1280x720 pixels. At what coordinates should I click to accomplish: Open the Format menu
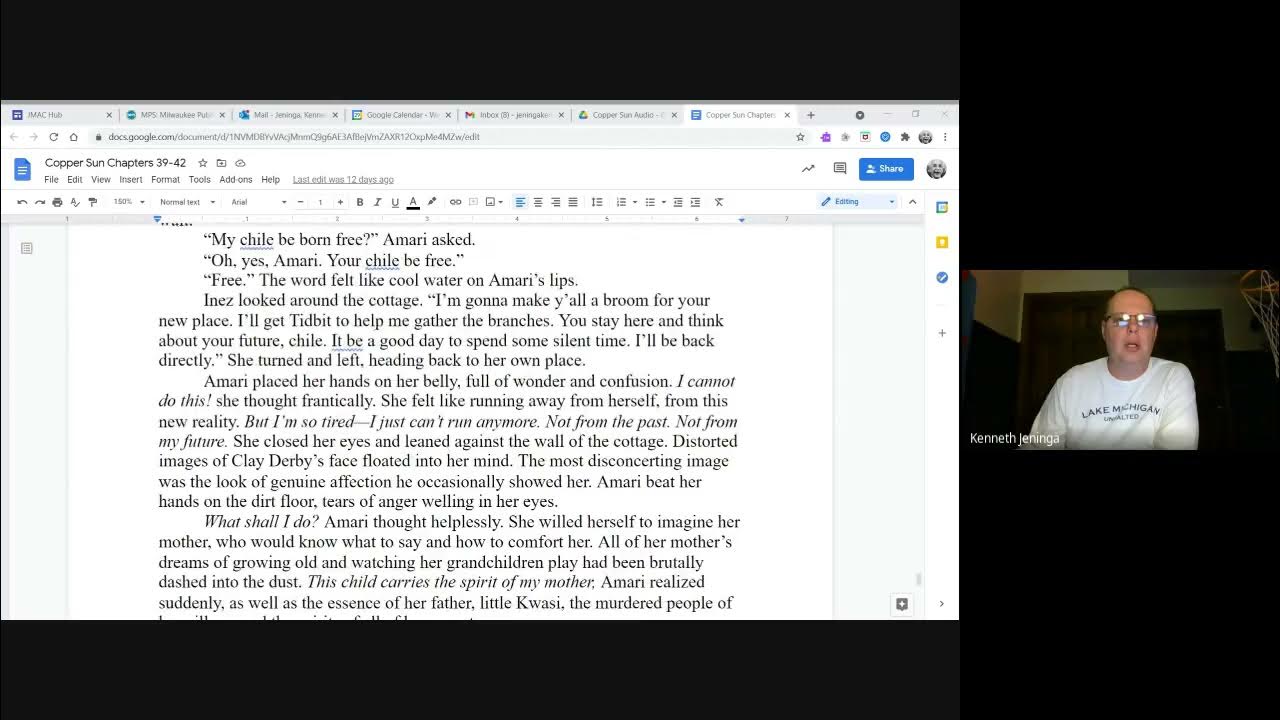(165, 180)
